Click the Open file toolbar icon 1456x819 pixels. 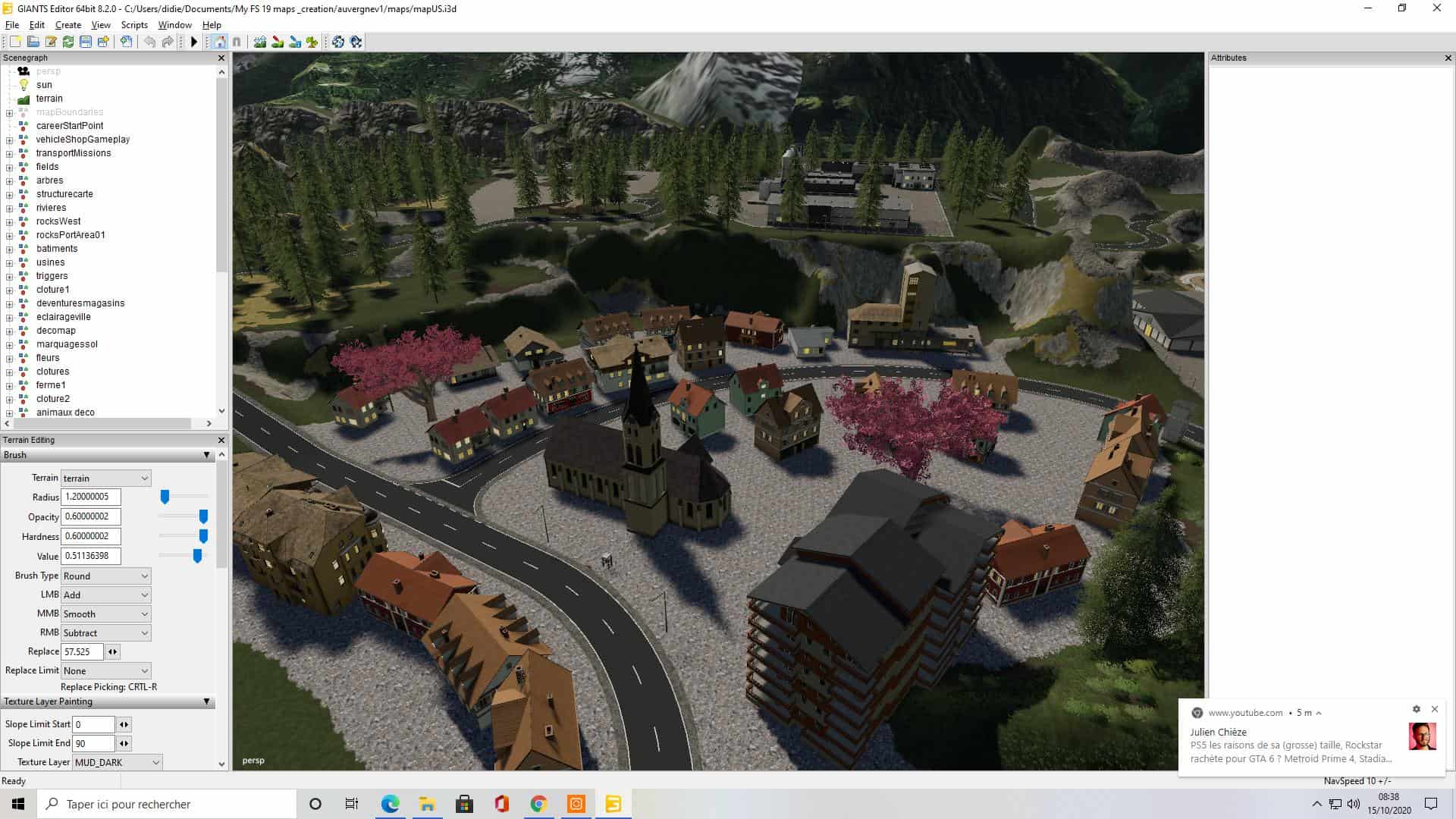click(x=33, y=42)
